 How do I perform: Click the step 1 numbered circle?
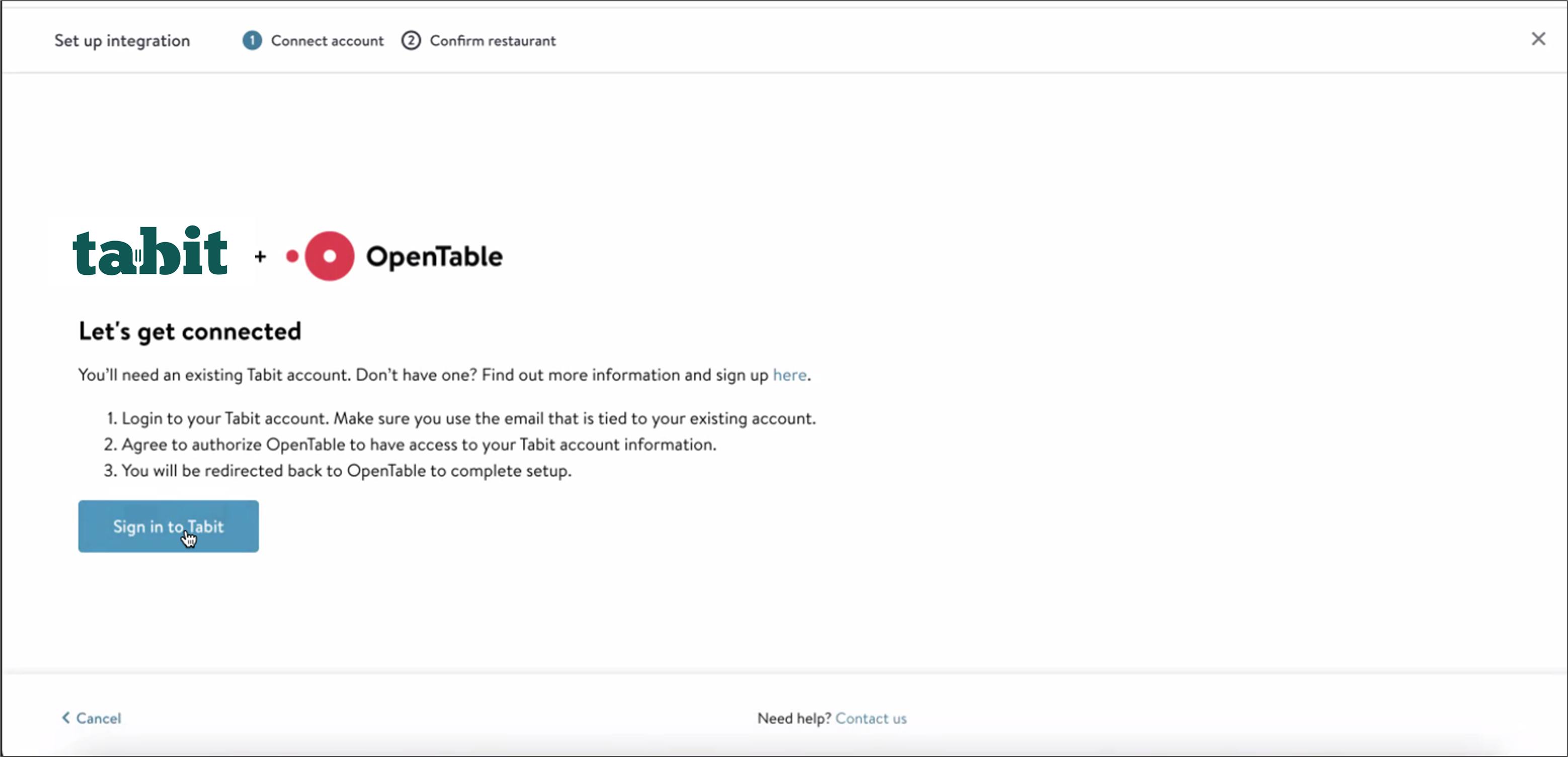(x=252, y=41)
